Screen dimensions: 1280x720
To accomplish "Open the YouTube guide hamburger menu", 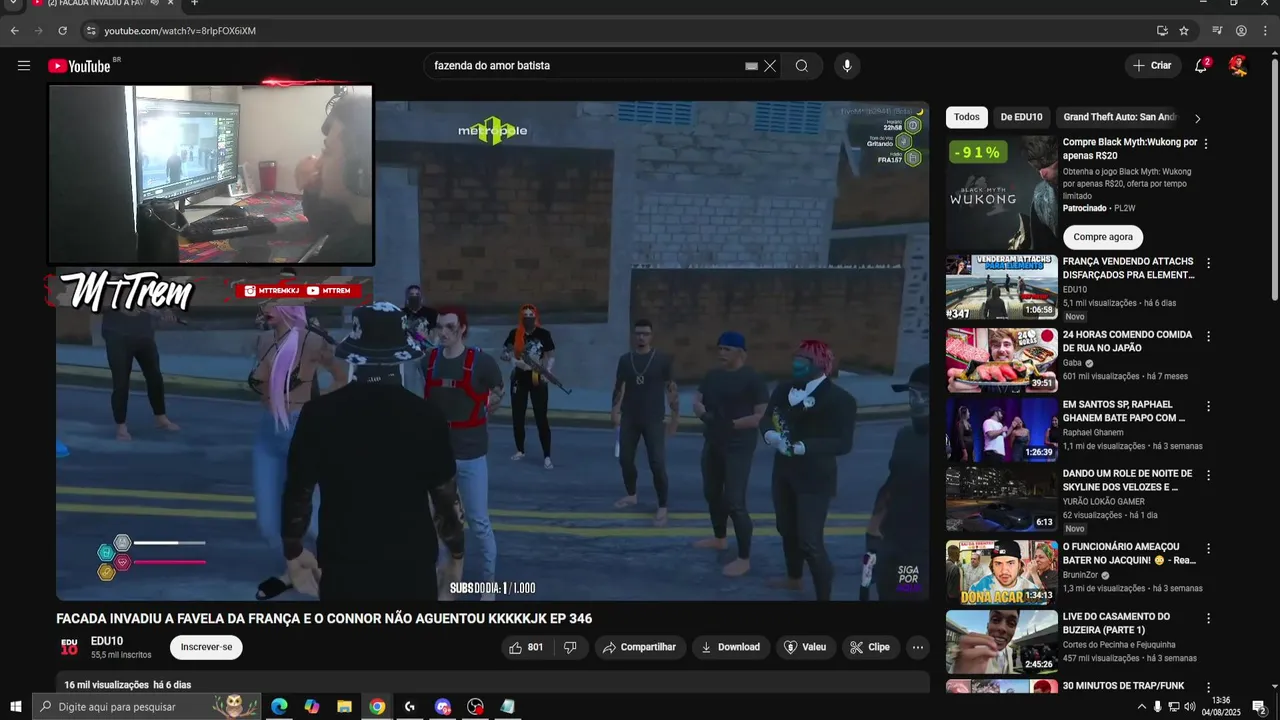I will (24, 66).
